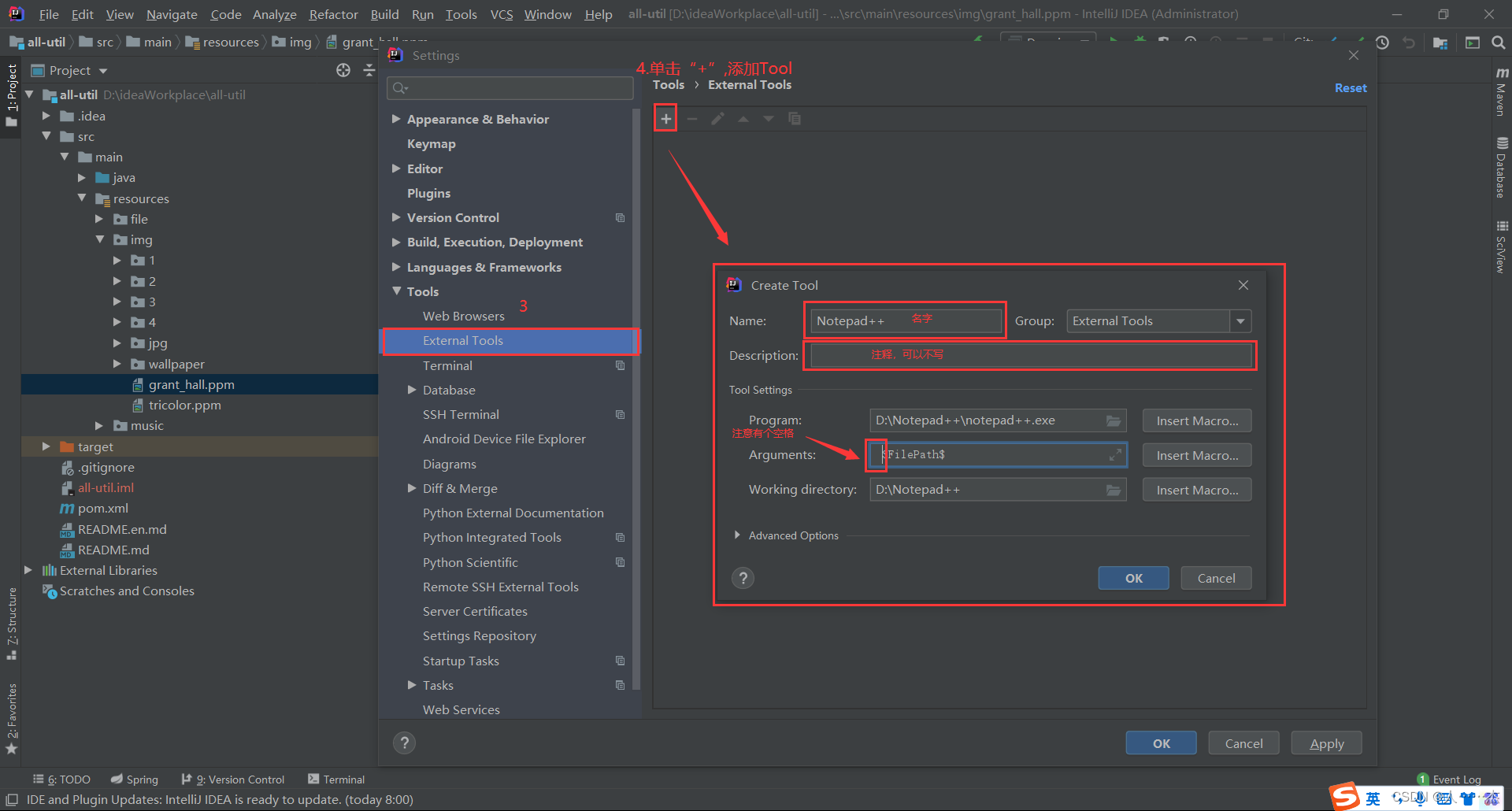Expand the Database settings node
This screenshot has height=811, width=1512.
412,390
